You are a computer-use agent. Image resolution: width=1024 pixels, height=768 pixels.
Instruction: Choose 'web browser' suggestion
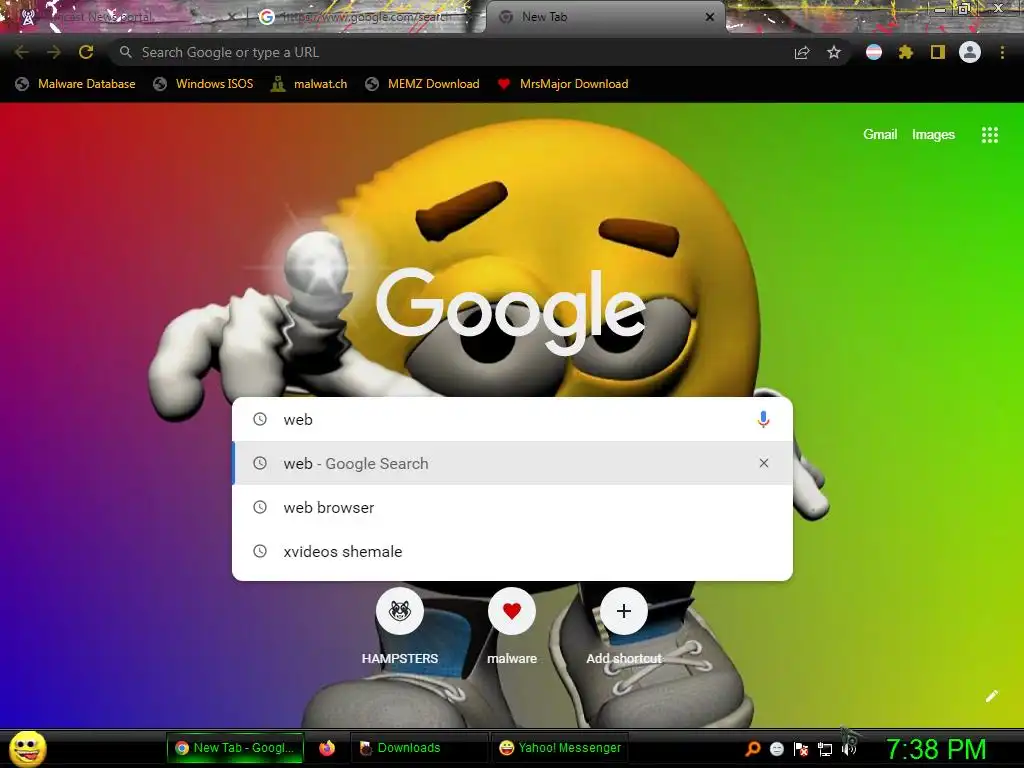click(513, 507)
